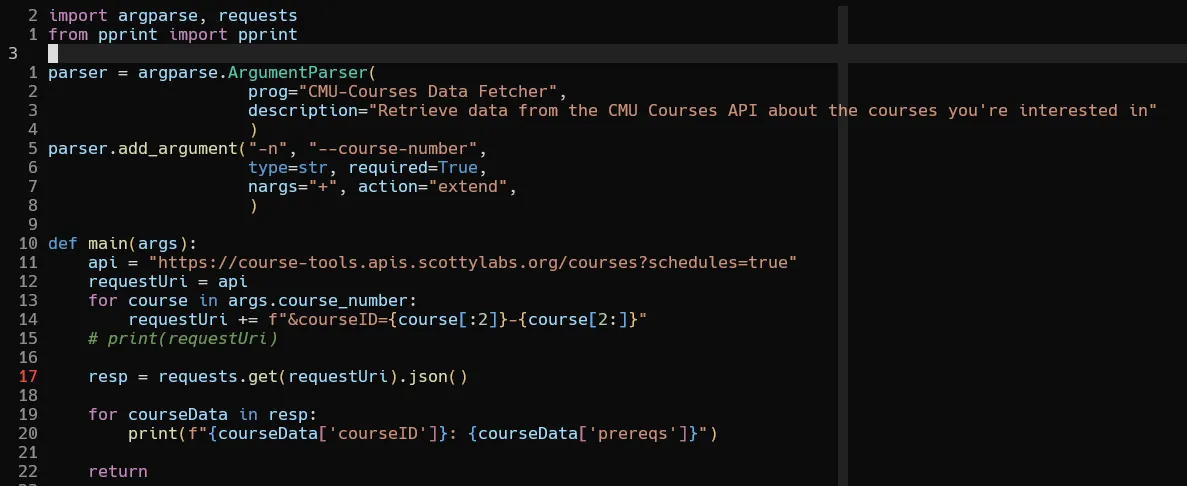The height and width of the screenshot is (486, 1187).
Task: Click 'prog=' keyword in ArgumentParser call
Action: pos(273,92)
